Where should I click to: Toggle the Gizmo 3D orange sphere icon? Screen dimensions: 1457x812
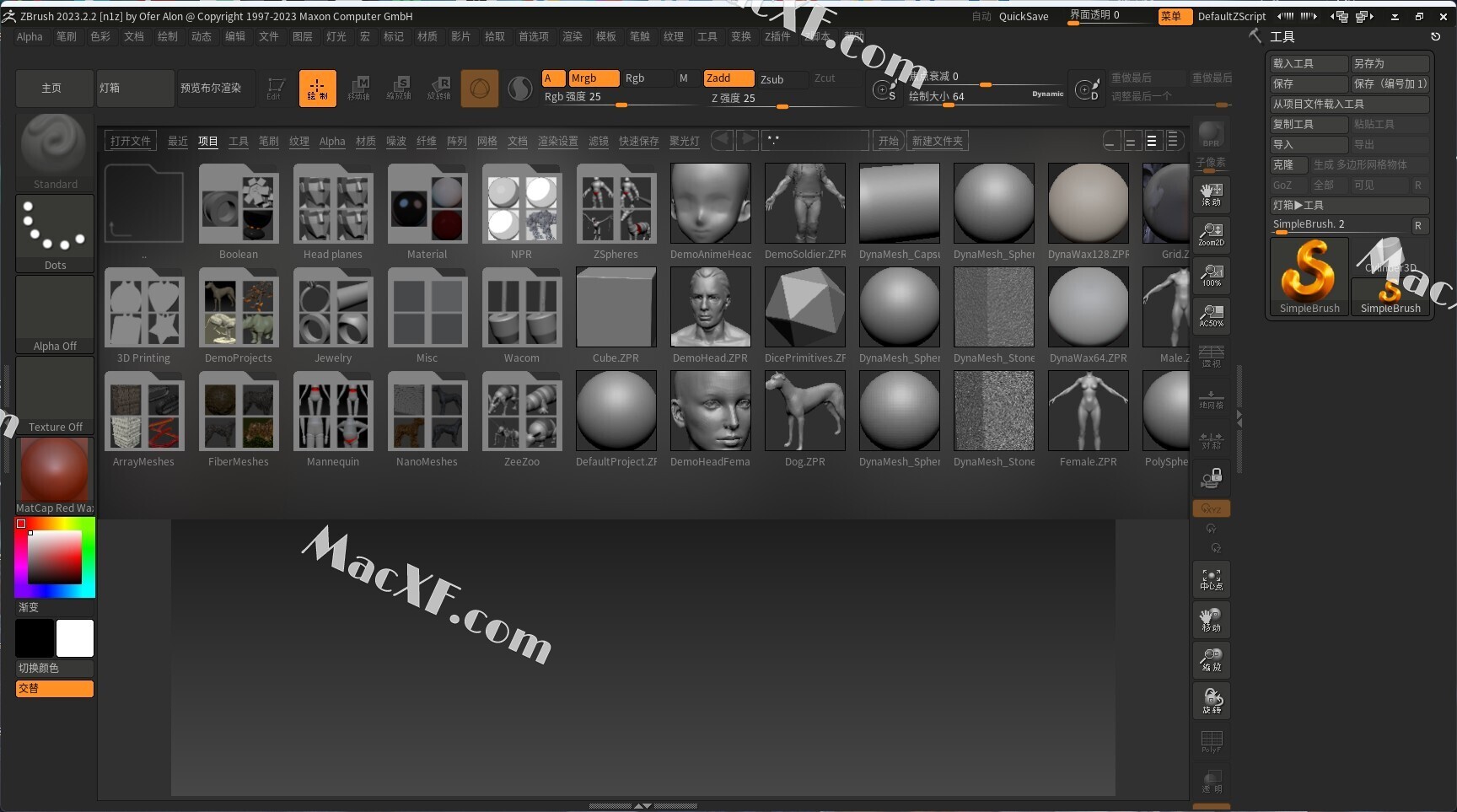[480, 89]
